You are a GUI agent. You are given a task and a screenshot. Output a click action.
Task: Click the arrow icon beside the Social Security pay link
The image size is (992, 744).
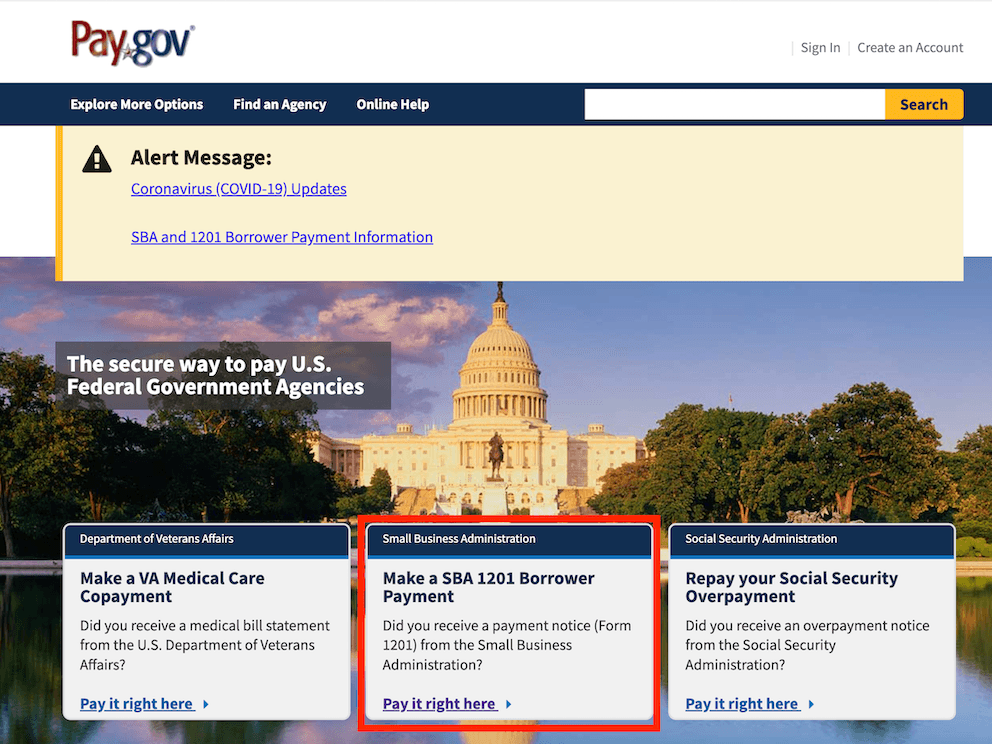click(811, 704)
